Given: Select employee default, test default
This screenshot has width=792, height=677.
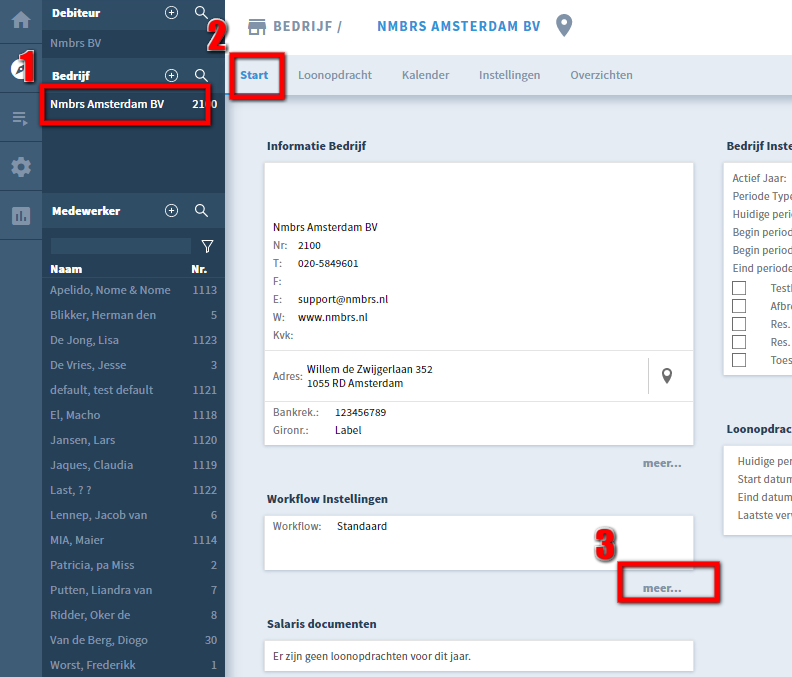Looking at the screenshot, I should pyautogui.click(x=133, y=390).
